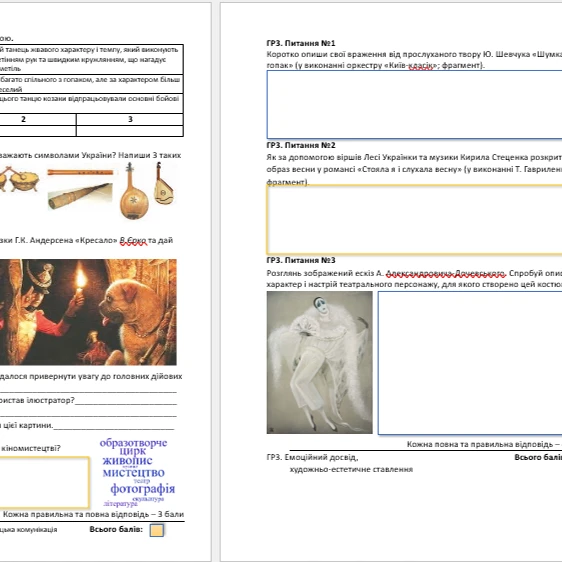
Task: Click the table cell labeled 3
Action: point(130,119)
